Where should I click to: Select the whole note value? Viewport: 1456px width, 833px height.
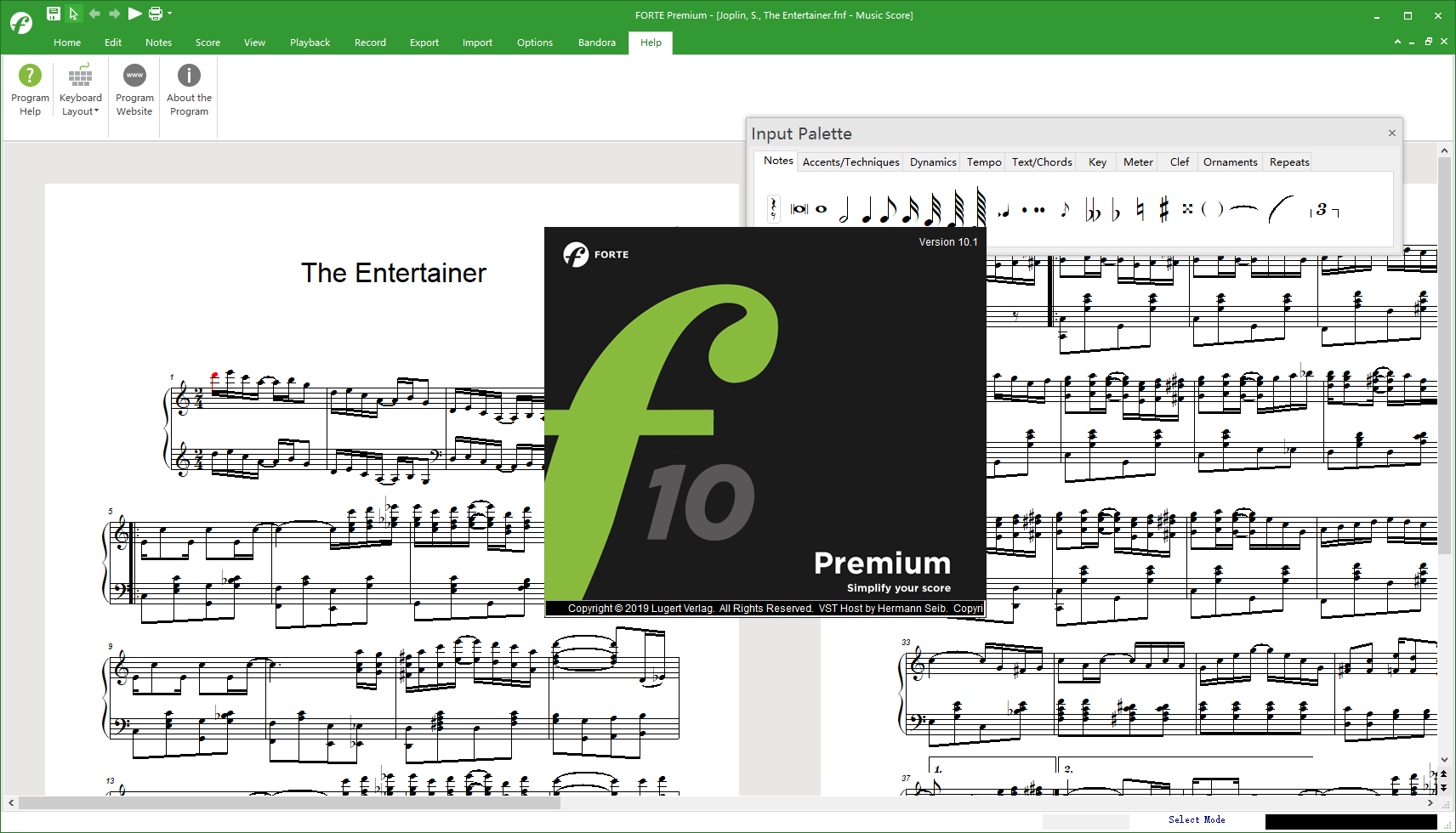[x=821, y=209]
